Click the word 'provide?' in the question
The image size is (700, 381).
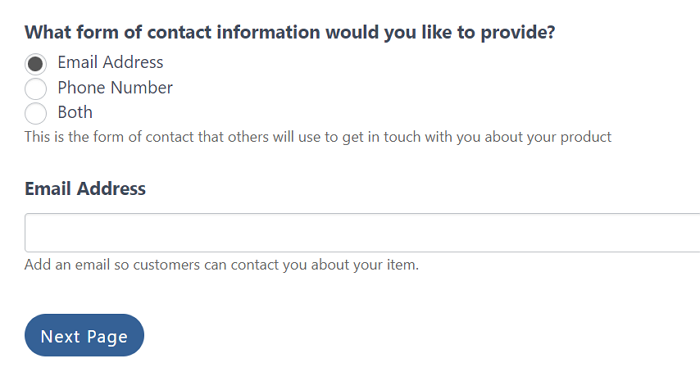pos(518,33)
